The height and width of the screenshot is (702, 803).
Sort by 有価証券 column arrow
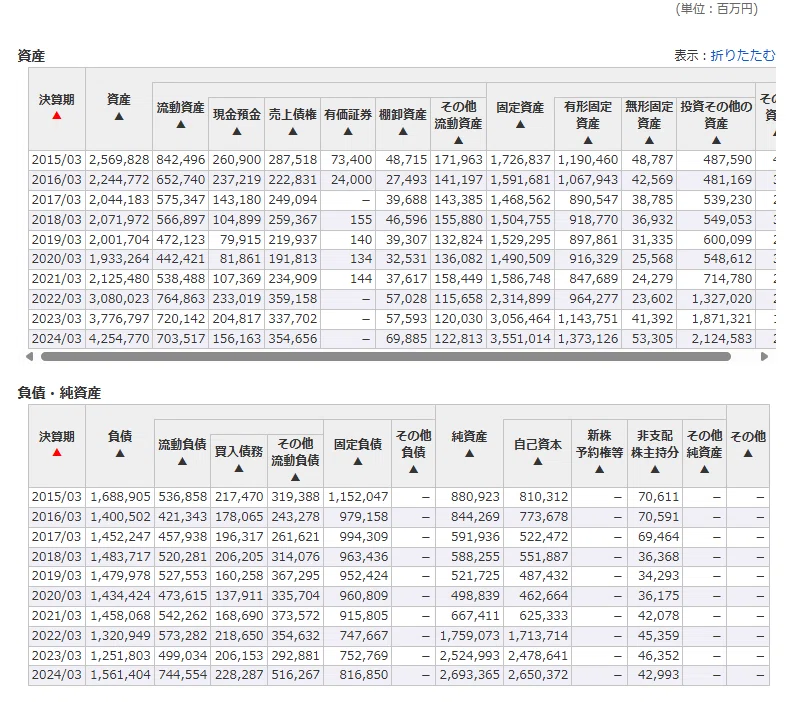[348, 132]
